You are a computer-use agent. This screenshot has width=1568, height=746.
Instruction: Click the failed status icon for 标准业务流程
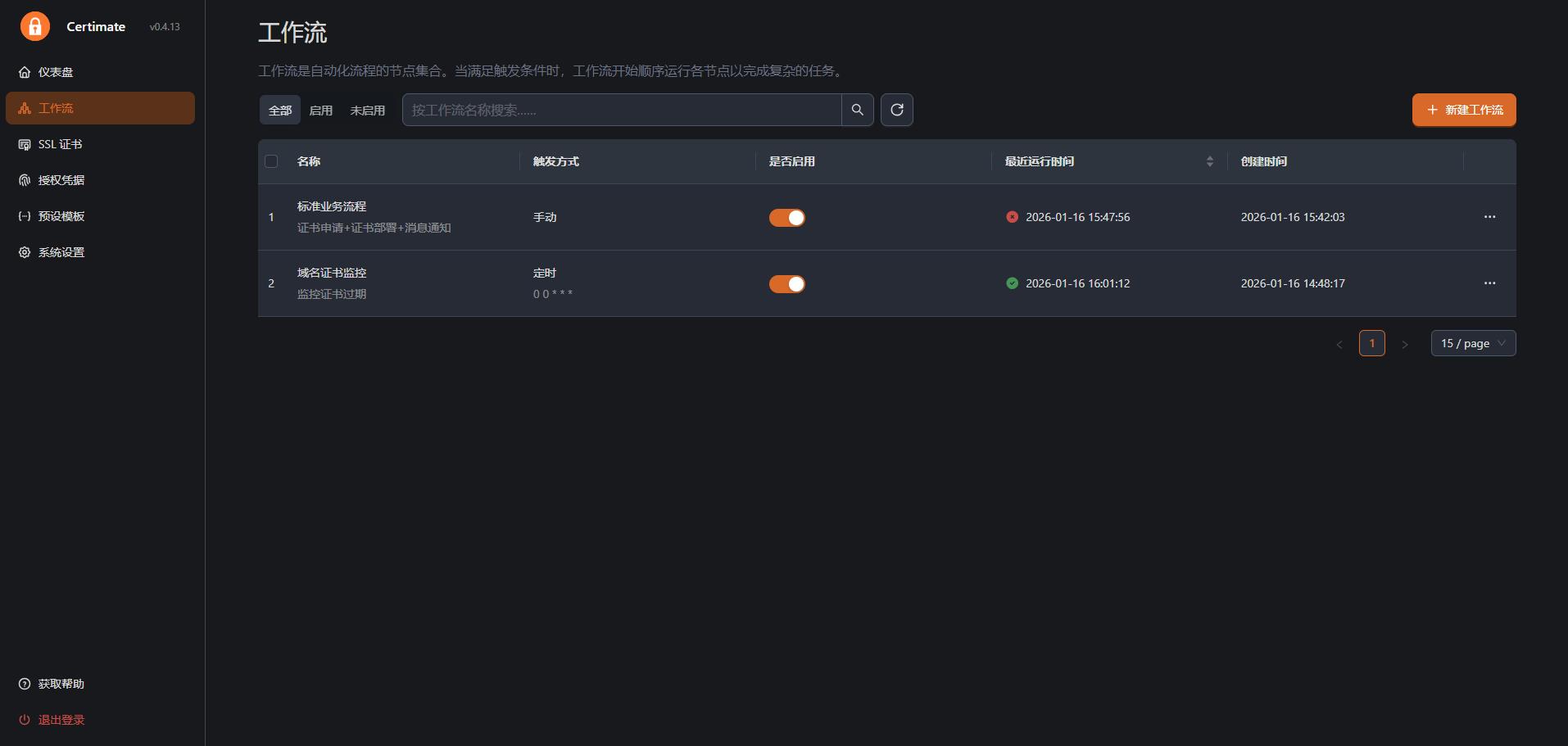click(x=1013, y=217)
